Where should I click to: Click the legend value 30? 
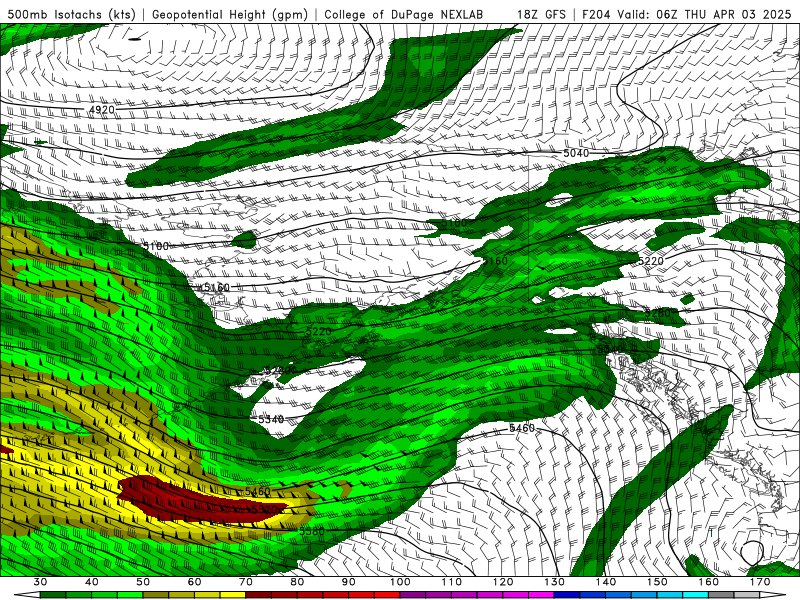click(40, 582)
